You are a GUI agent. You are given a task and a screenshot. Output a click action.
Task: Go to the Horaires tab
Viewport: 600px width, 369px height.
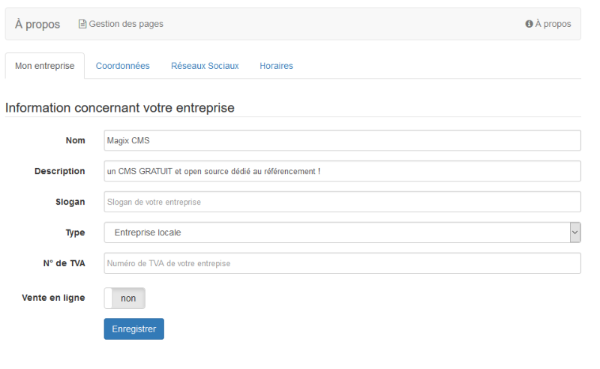pyautogui.click(x=276, y=66)
